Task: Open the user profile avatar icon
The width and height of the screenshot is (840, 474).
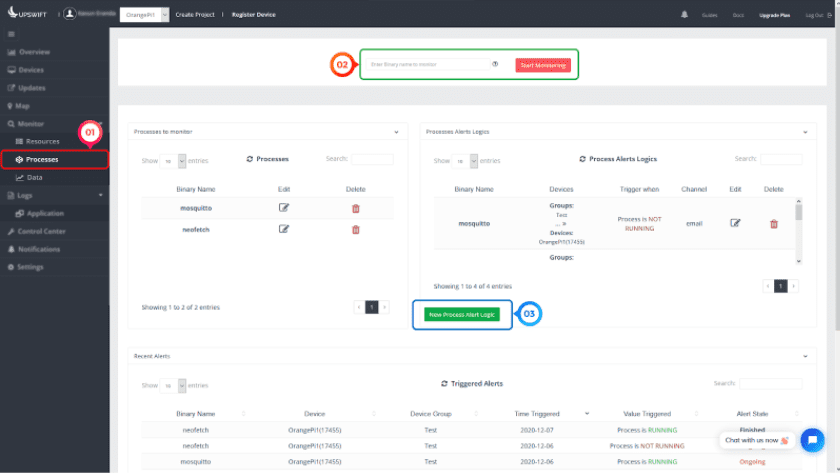Action: pos(70,14)
